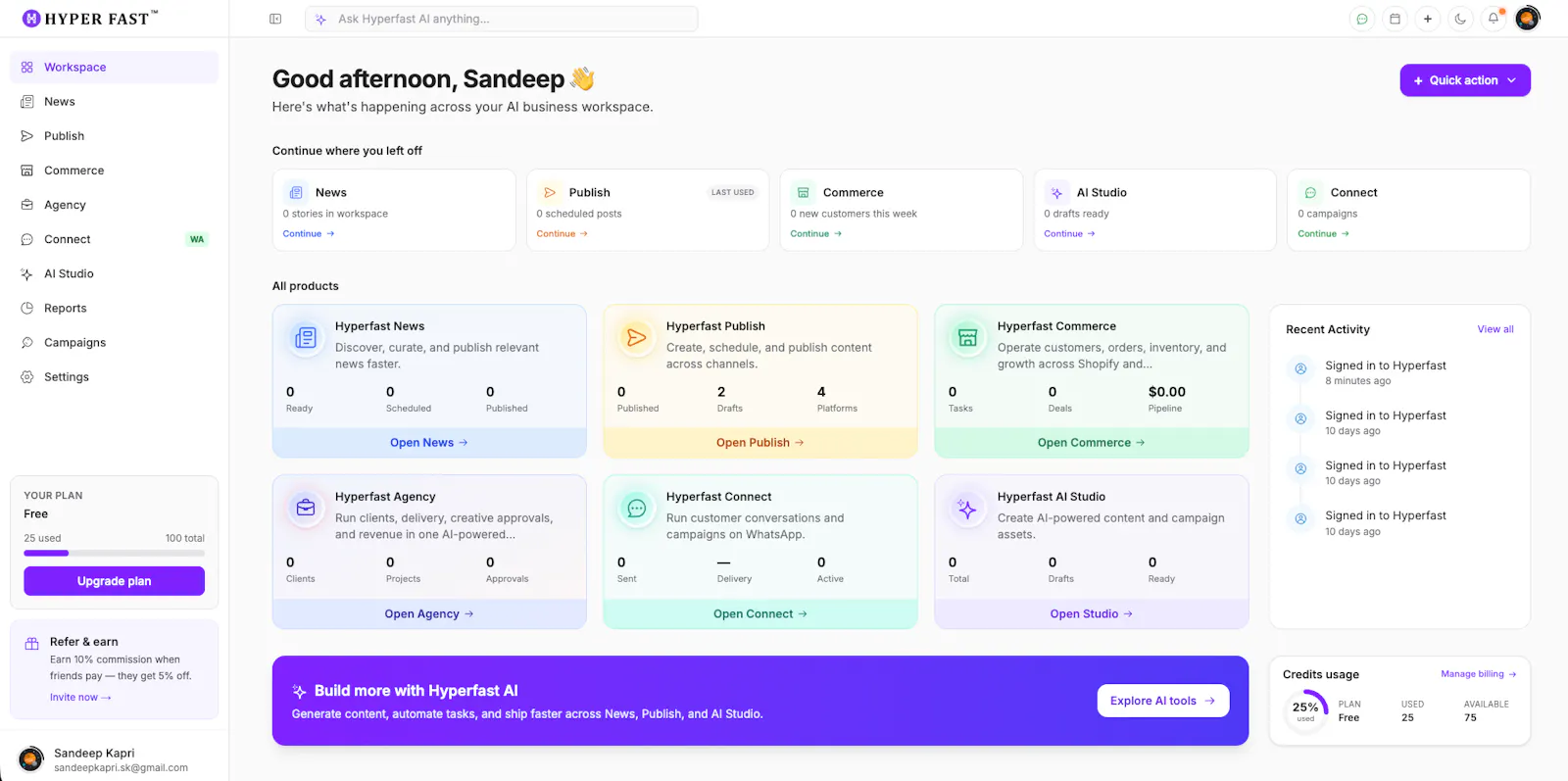This screenshot has height=781, width=1568.
Task: Expand the Quick action dropdown
Action: point(1465,80)
